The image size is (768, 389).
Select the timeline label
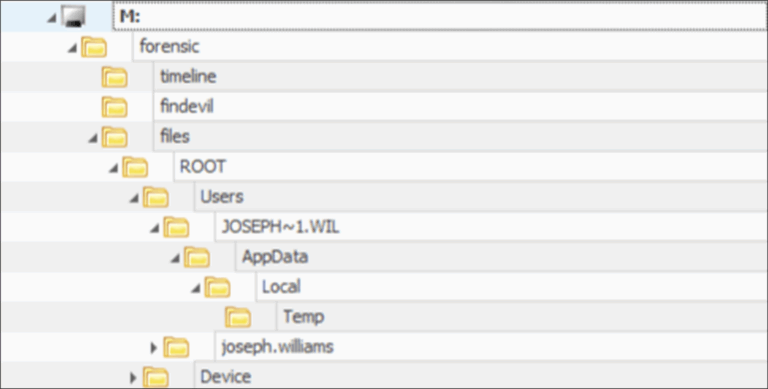click(x=188, y=77)
